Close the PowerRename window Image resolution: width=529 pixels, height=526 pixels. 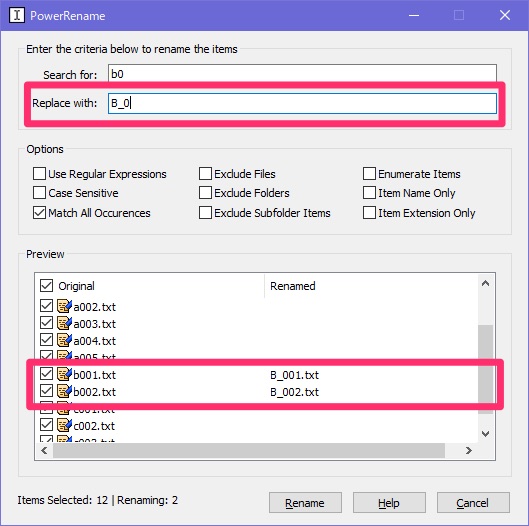(505, 15)
